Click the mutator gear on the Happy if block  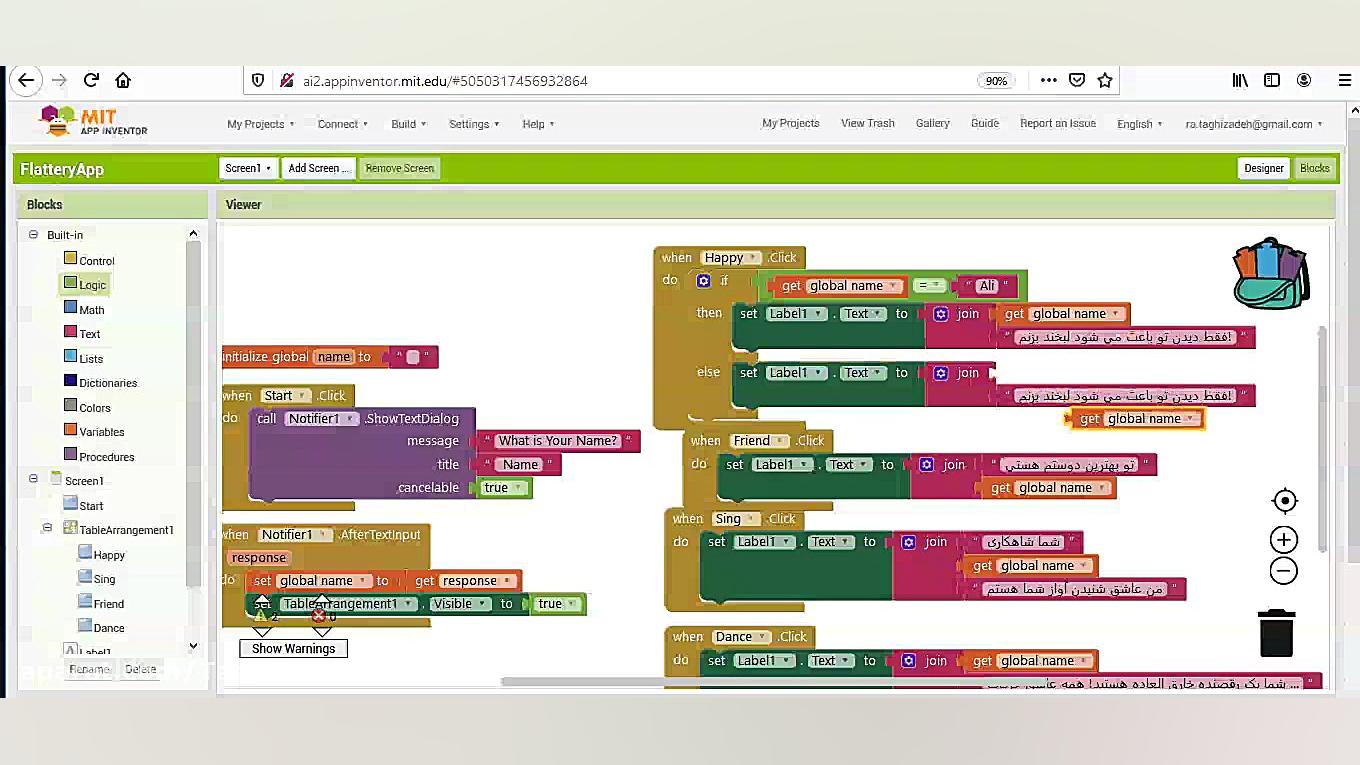point(704,281)
